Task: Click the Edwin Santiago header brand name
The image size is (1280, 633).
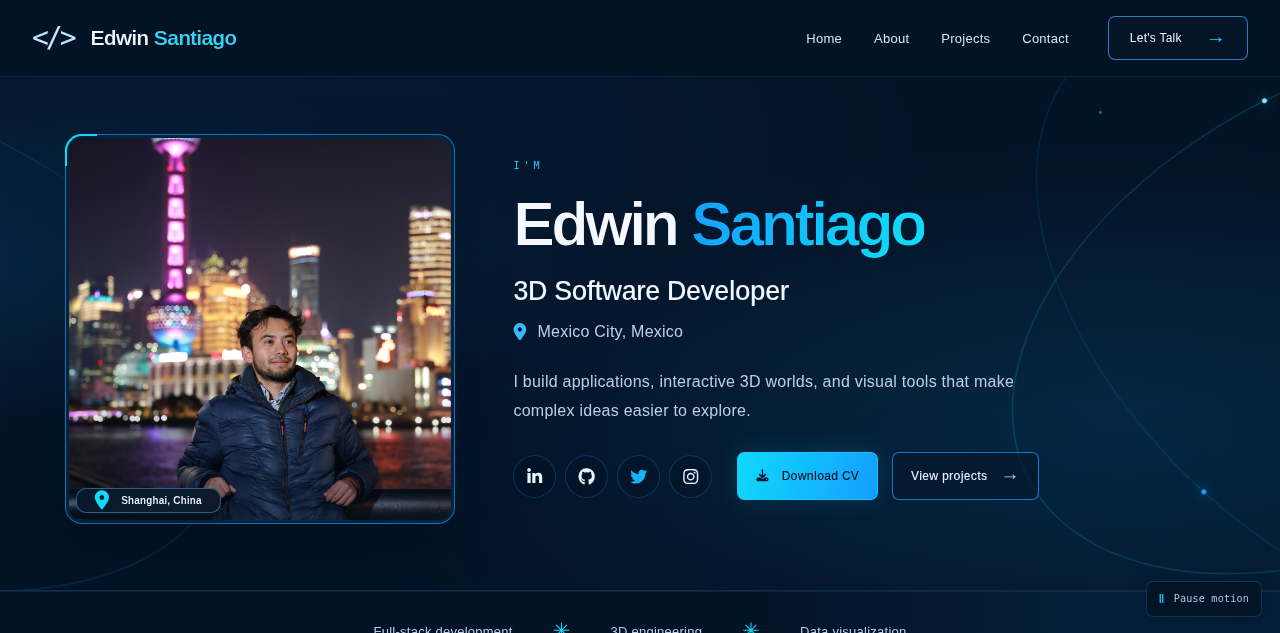Action: [163, 38]
